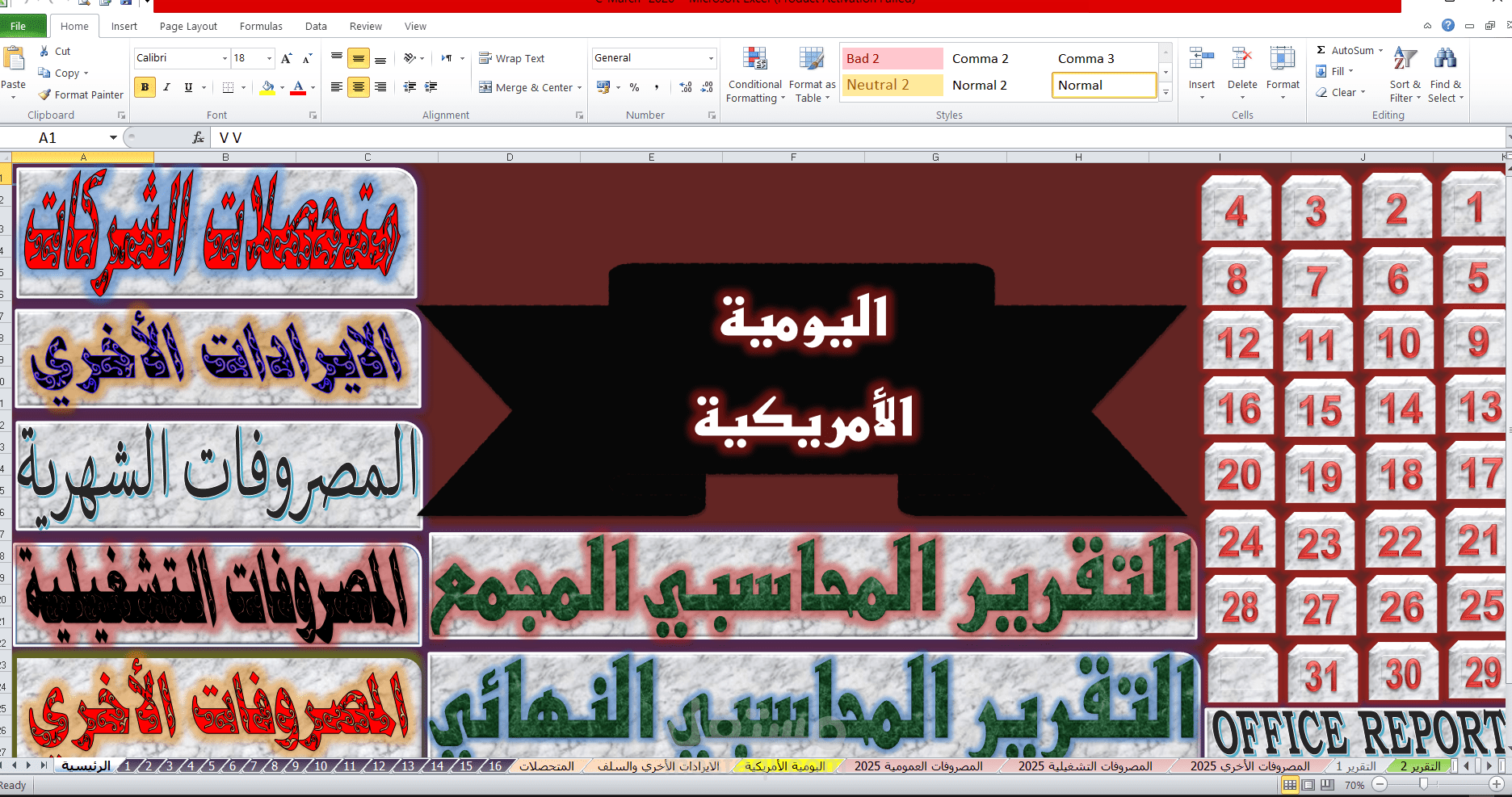The width and height of the screenshot is (1512, 797).
Task: Toggle center horizontal alignment
Action: pos(359,87)
